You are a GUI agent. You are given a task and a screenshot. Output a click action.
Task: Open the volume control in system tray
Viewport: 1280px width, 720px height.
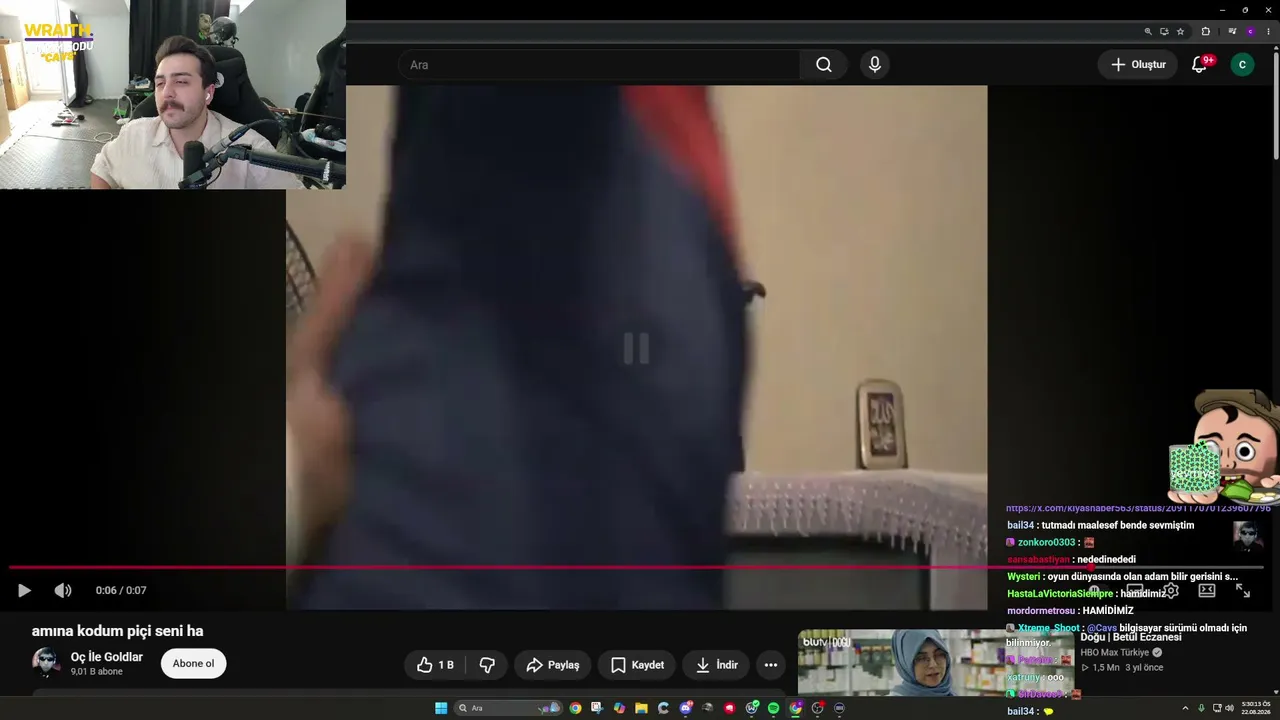coord(1230,708)
